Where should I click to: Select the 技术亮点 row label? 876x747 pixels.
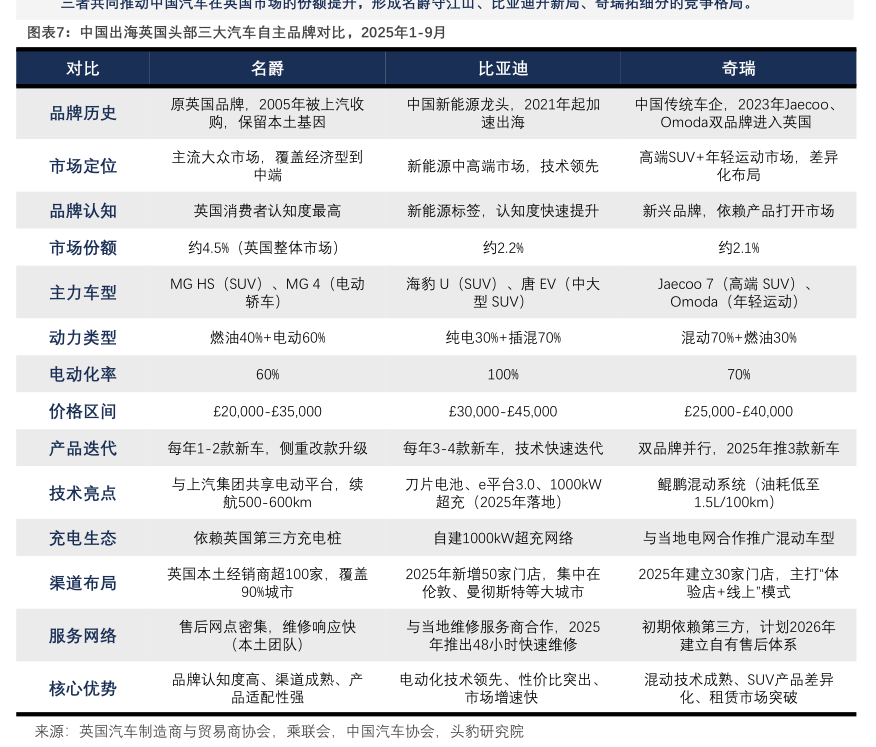pyautogui.click(x=83, y=493)
